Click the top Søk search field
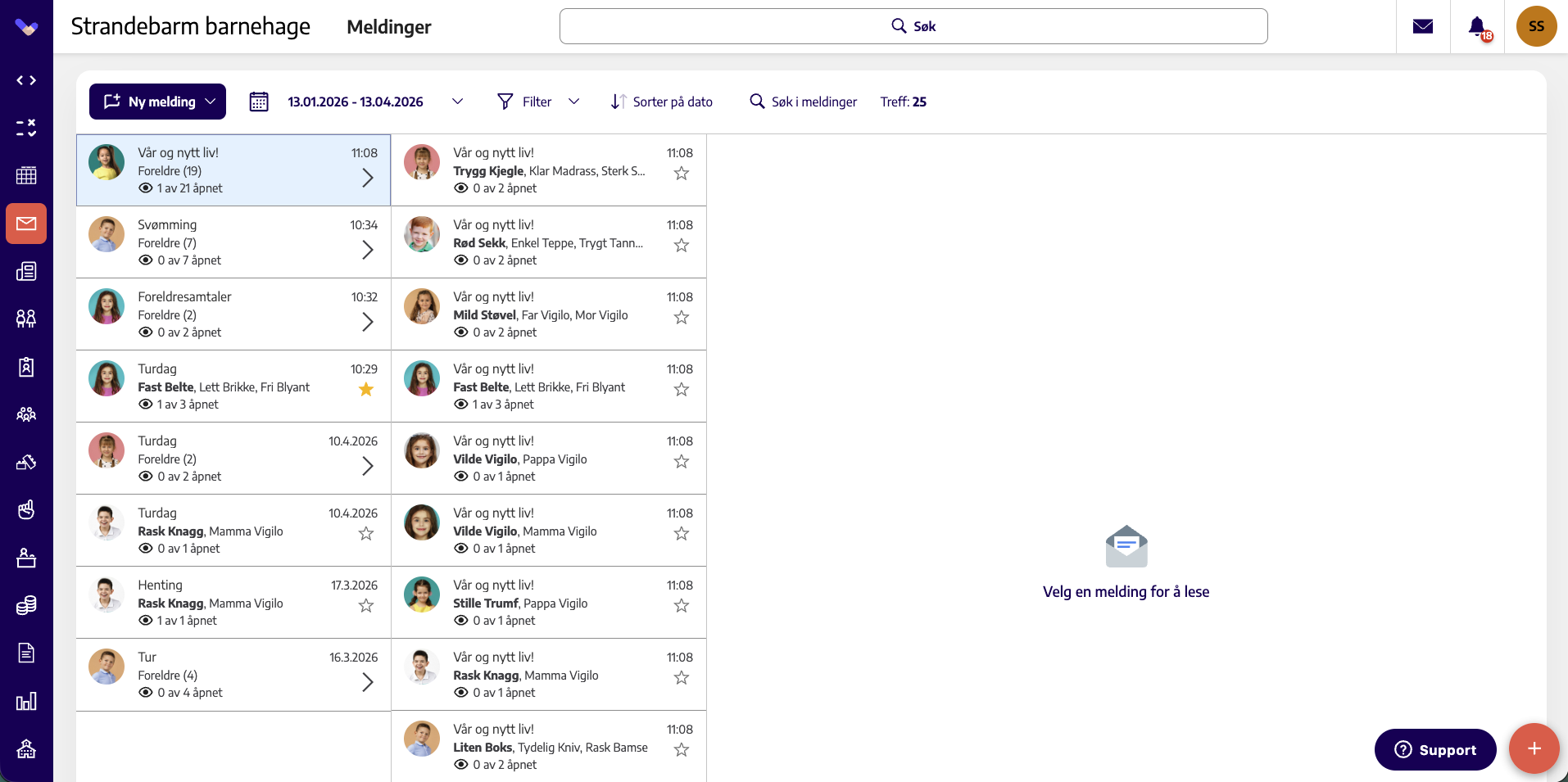Viewport: 1568px width, 782px height. [913, 26]
